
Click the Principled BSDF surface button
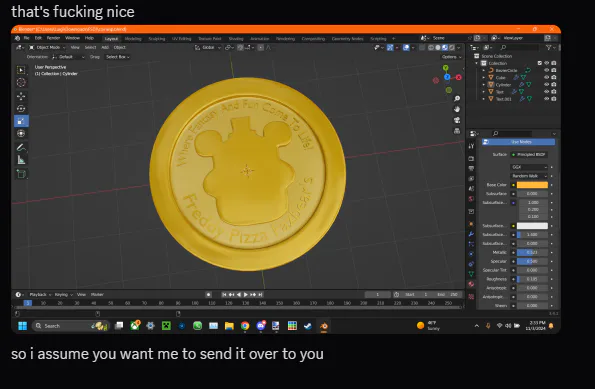[529, 154]
